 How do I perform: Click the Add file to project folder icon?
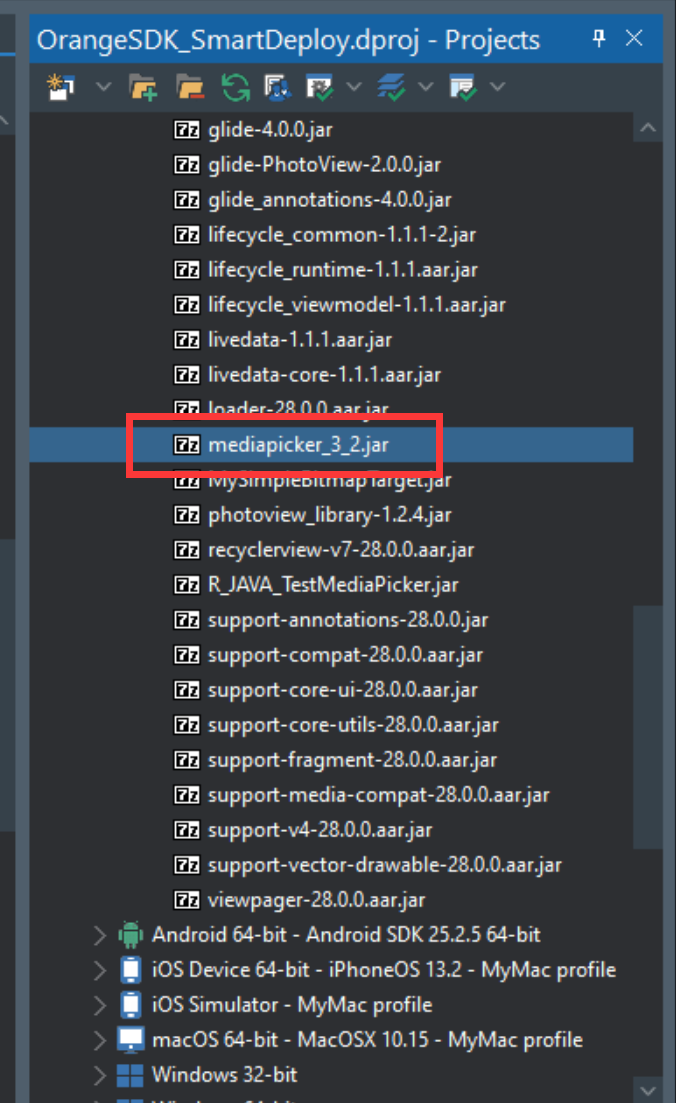143,87
